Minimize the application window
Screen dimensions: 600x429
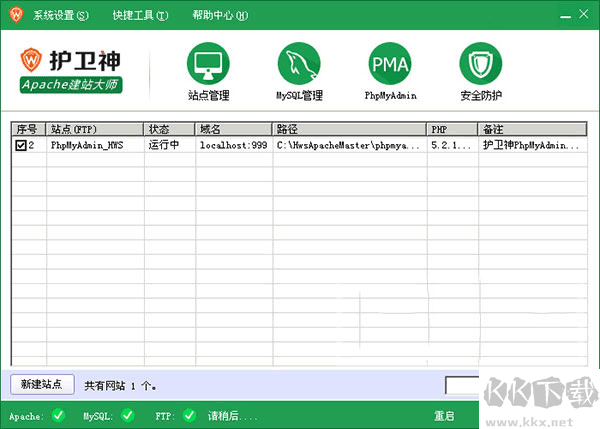pos(565,16)
